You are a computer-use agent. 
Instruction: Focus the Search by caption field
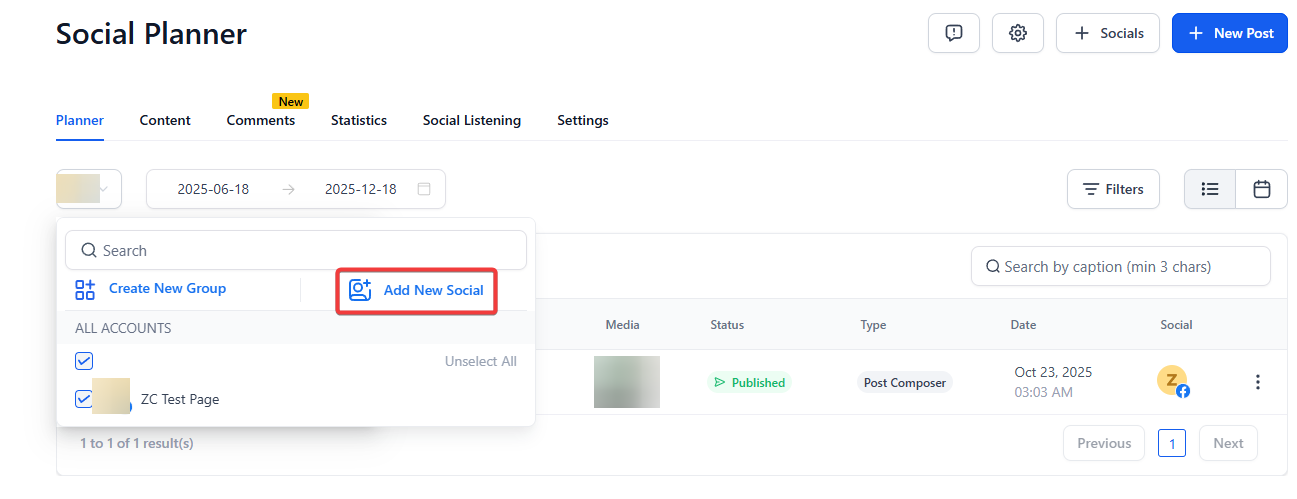(1121, 266)
